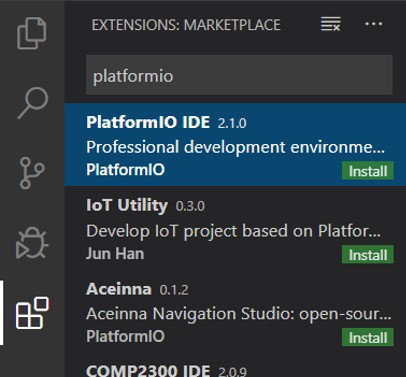Screen dimensions: 406x377
Task: Open the Run and Debug view icon
Action: click(32, 243)
